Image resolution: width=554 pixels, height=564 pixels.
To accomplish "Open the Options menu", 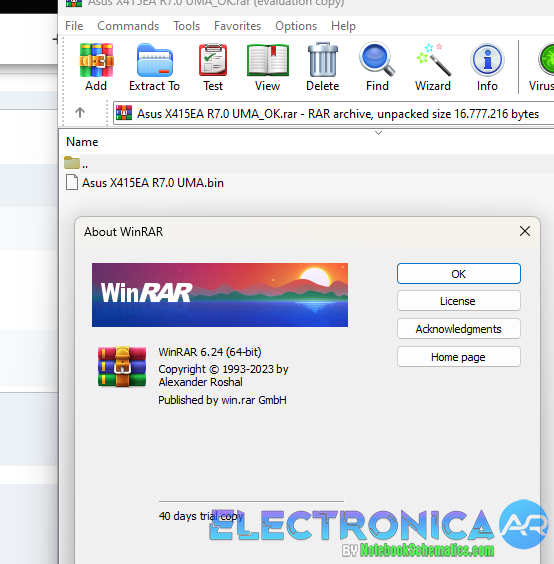I will point(296,26).
